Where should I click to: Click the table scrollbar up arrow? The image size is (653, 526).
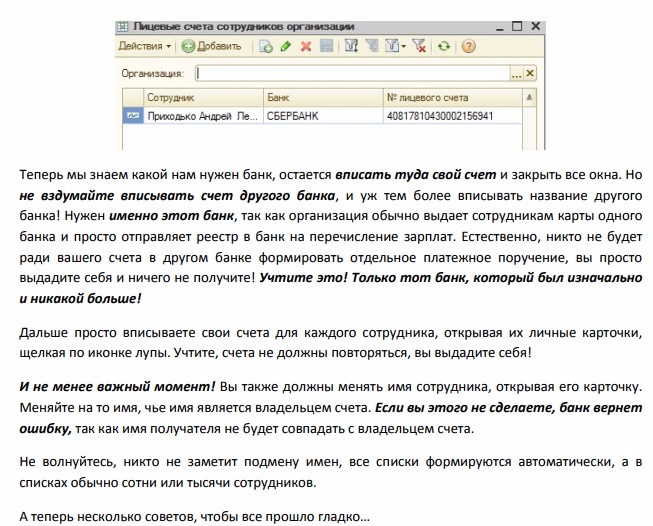[529, 97]
